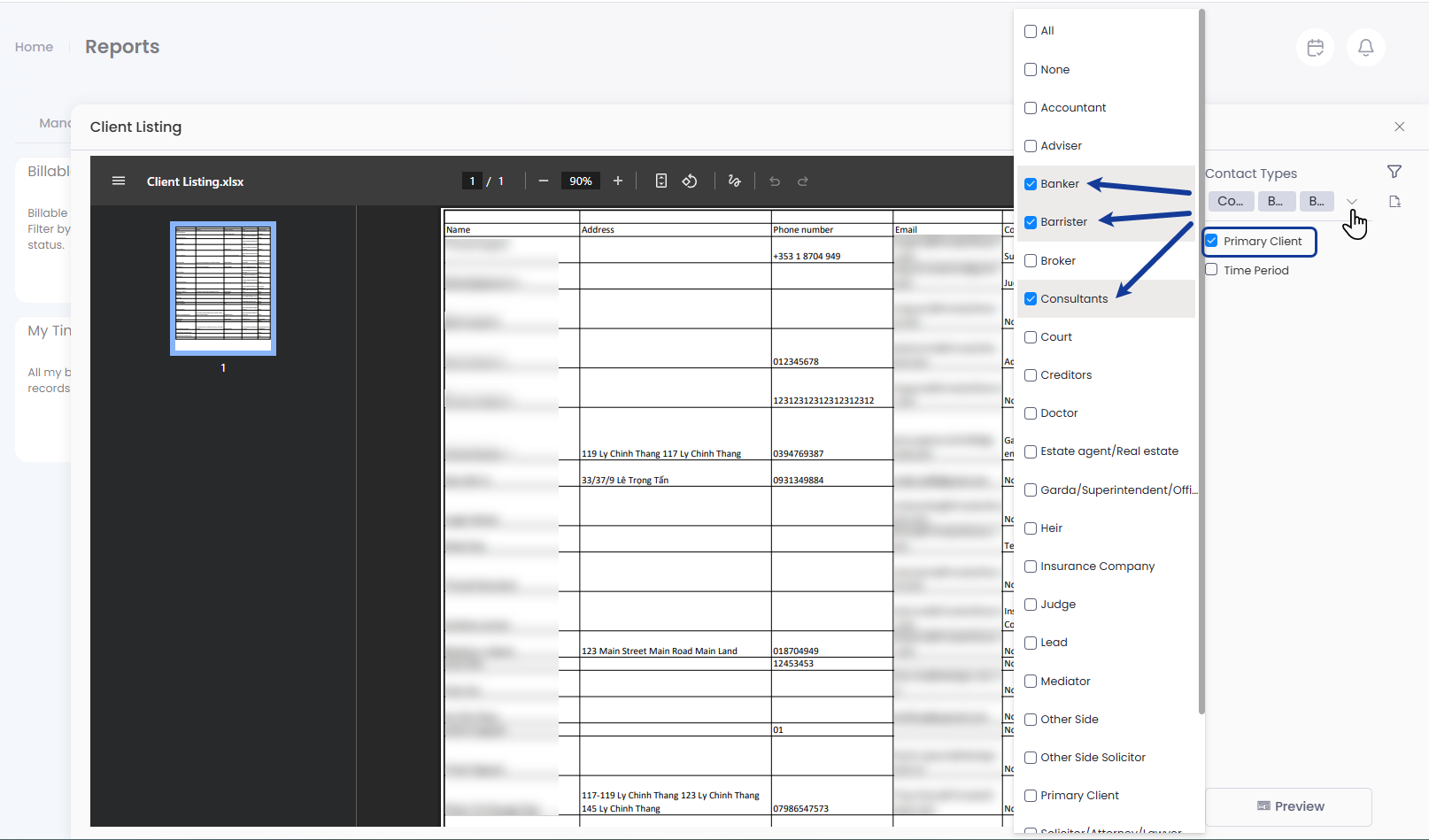Image resolution: width=1429 pixels, height=840 pixels.
Task: Click the Preview button
Action: 1289,806
